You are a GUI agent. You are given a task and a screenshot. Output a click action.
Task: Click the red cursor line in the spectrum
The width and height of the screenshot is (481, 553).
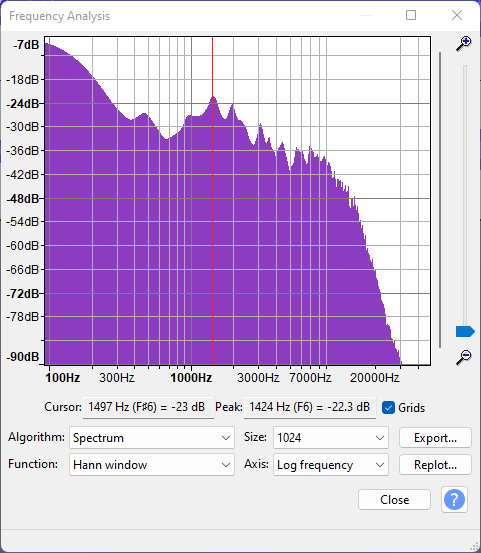212,200
